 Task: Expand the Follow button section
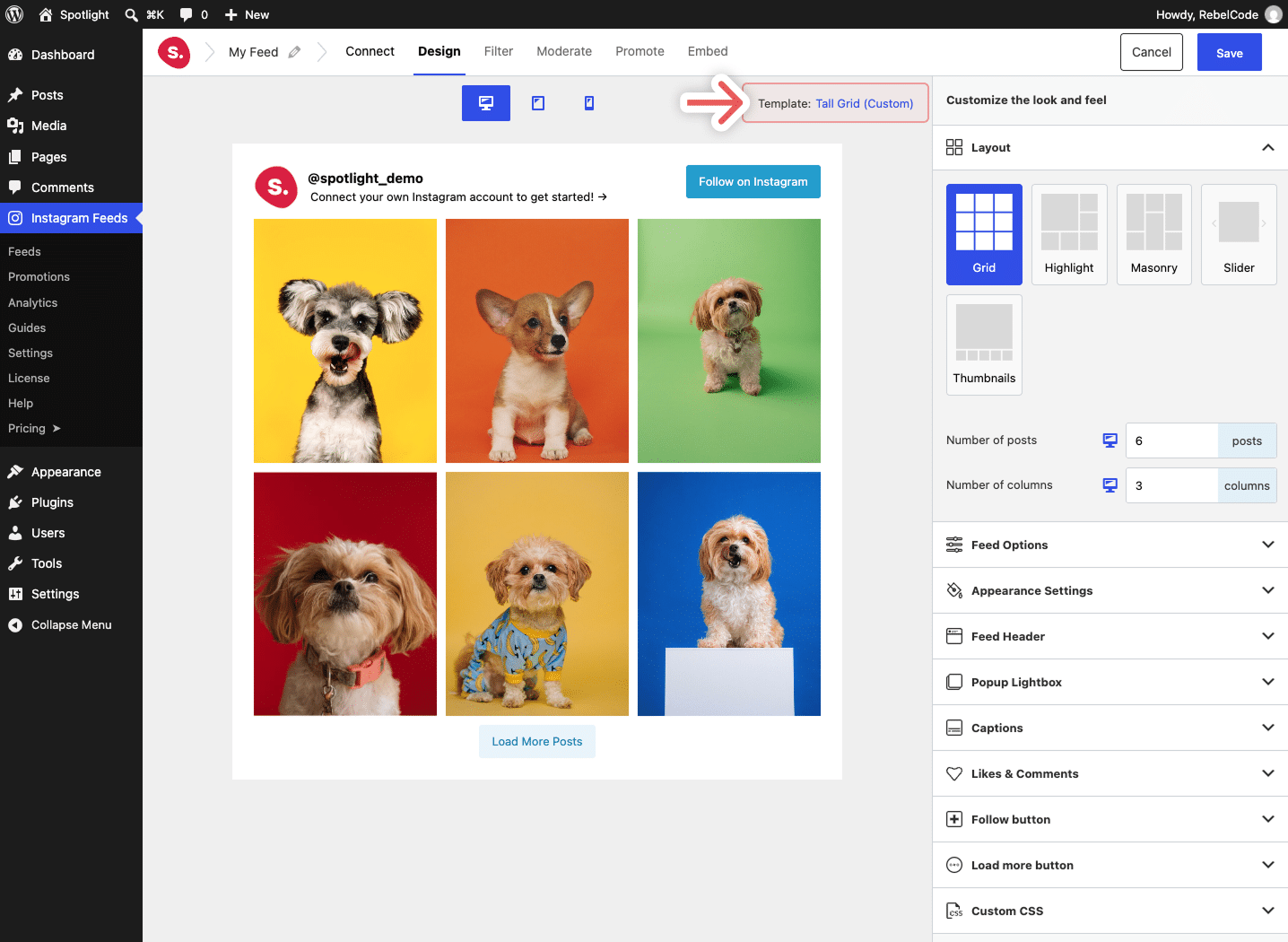pyautogui.click(x=1268, y=819)
